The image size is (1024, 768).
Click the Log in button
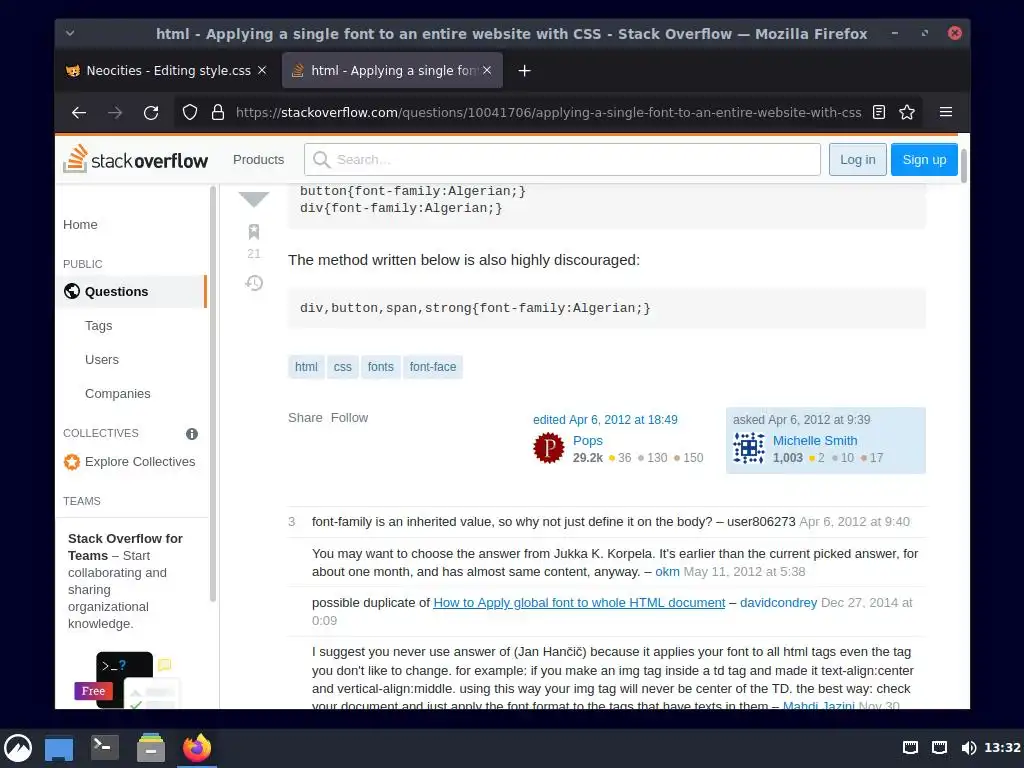tap(857, 159)
